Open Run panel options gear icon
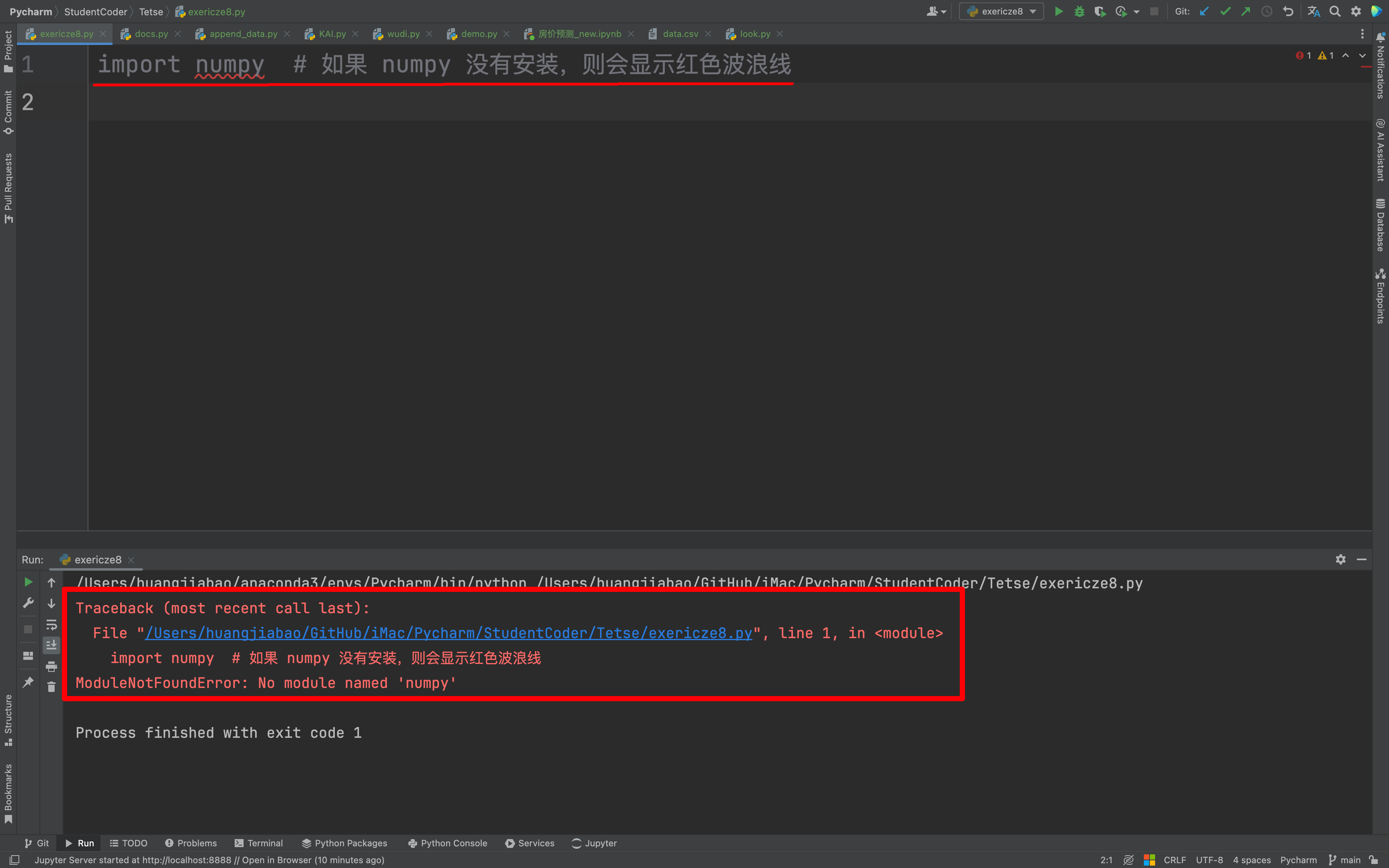 pos(1341,559)
